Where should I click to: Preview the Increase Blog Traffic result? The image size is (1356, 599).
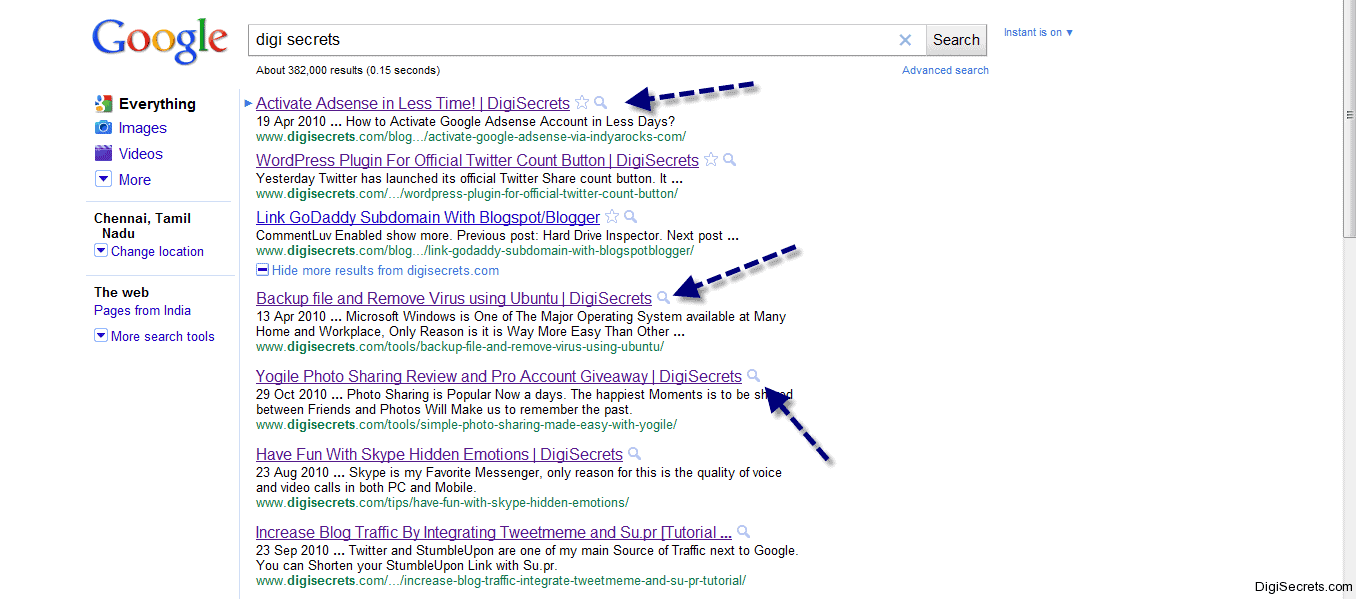coord(743,532)
